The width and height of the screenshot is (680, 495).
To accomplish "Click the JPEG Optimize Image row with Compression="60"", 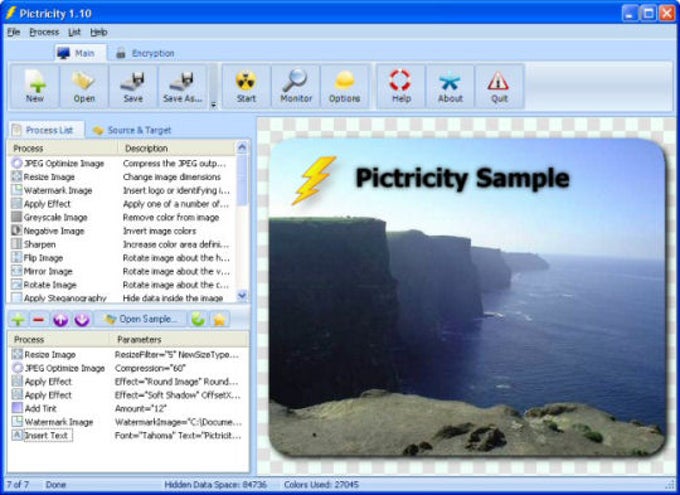I will click(128, 368).
